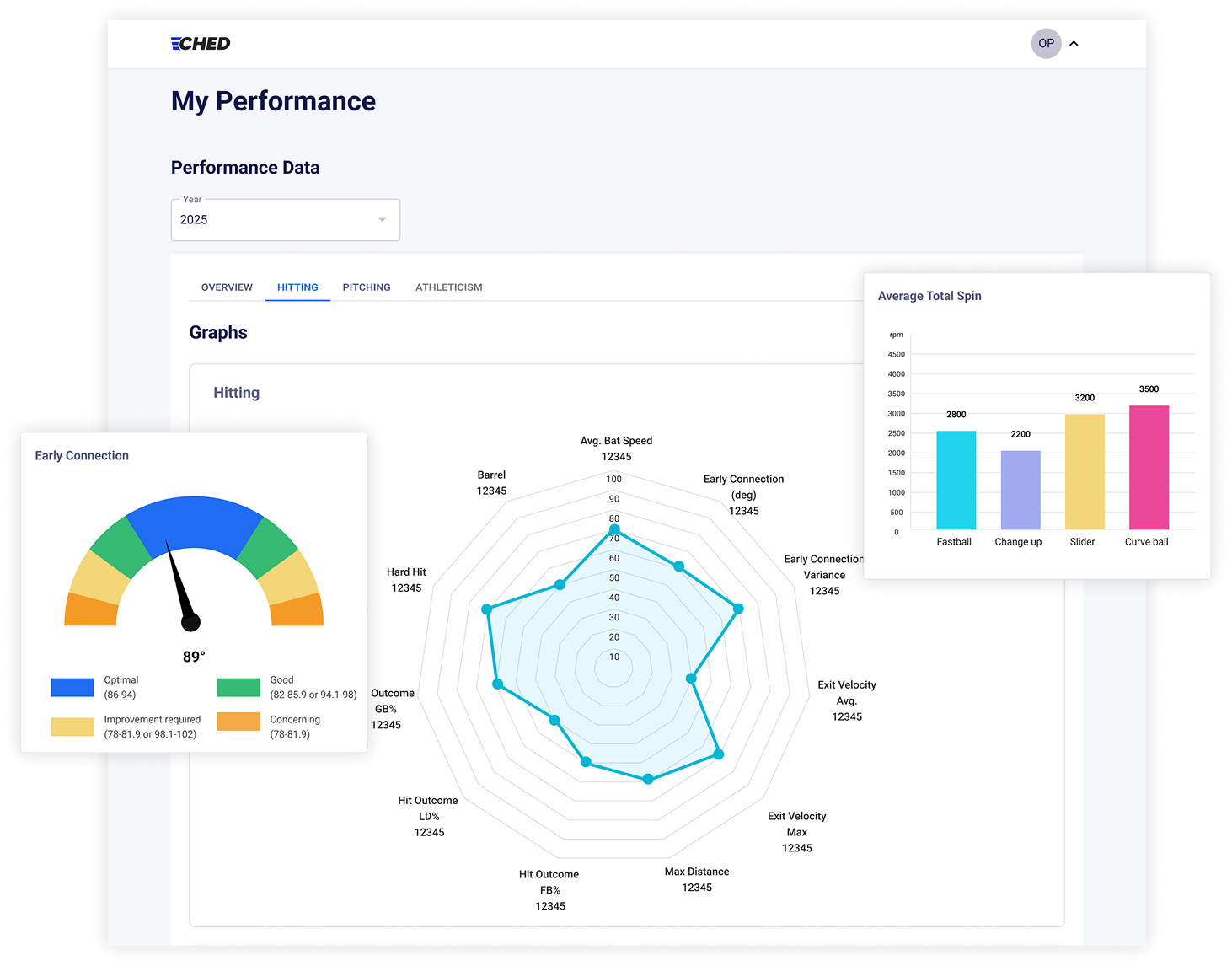This screenshot has height=966, width=1232.
Task: Click the pink Curve ball bar
Action: point(1149,468)
